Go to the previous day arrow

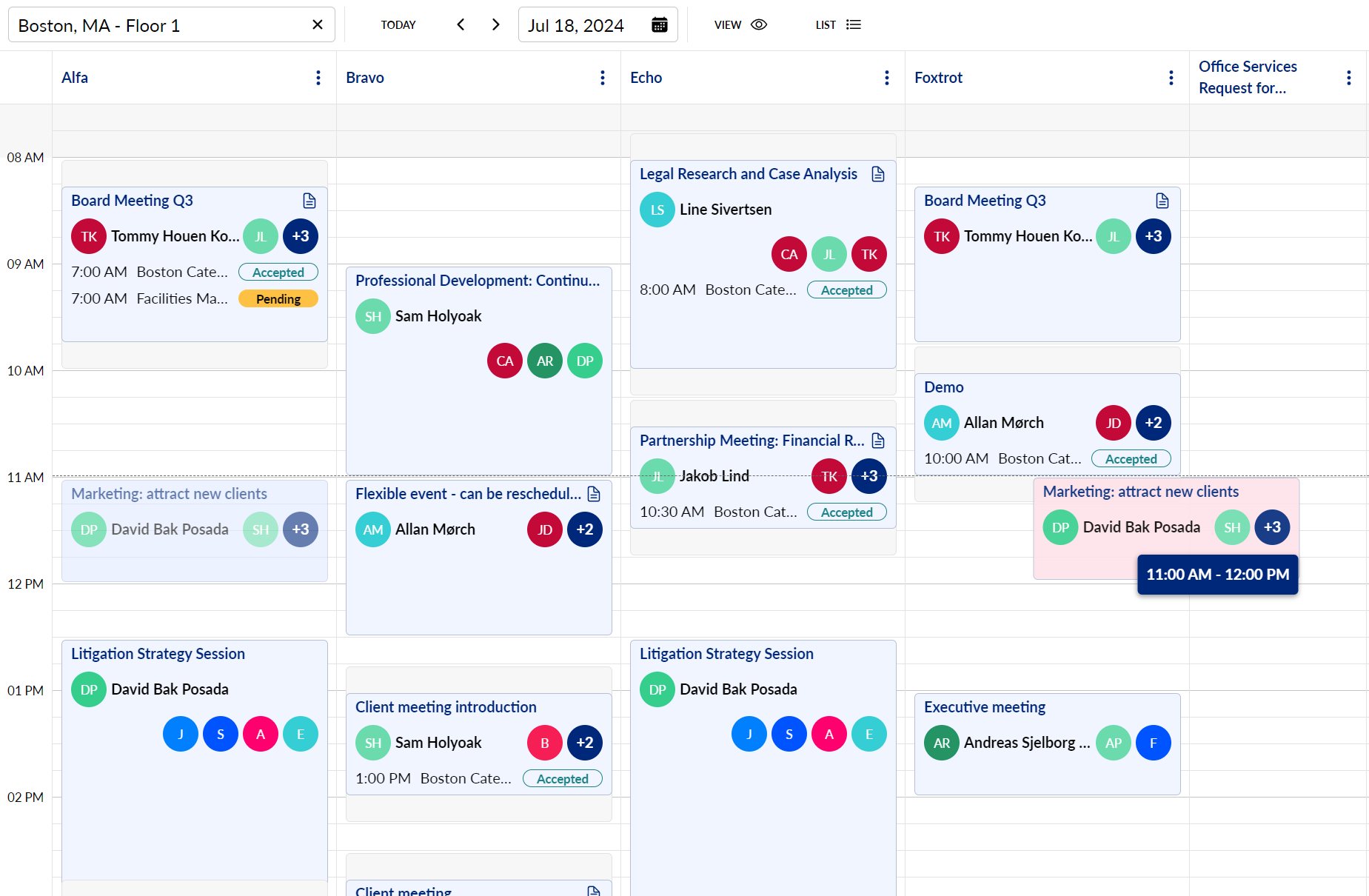[x=461, y=24]
